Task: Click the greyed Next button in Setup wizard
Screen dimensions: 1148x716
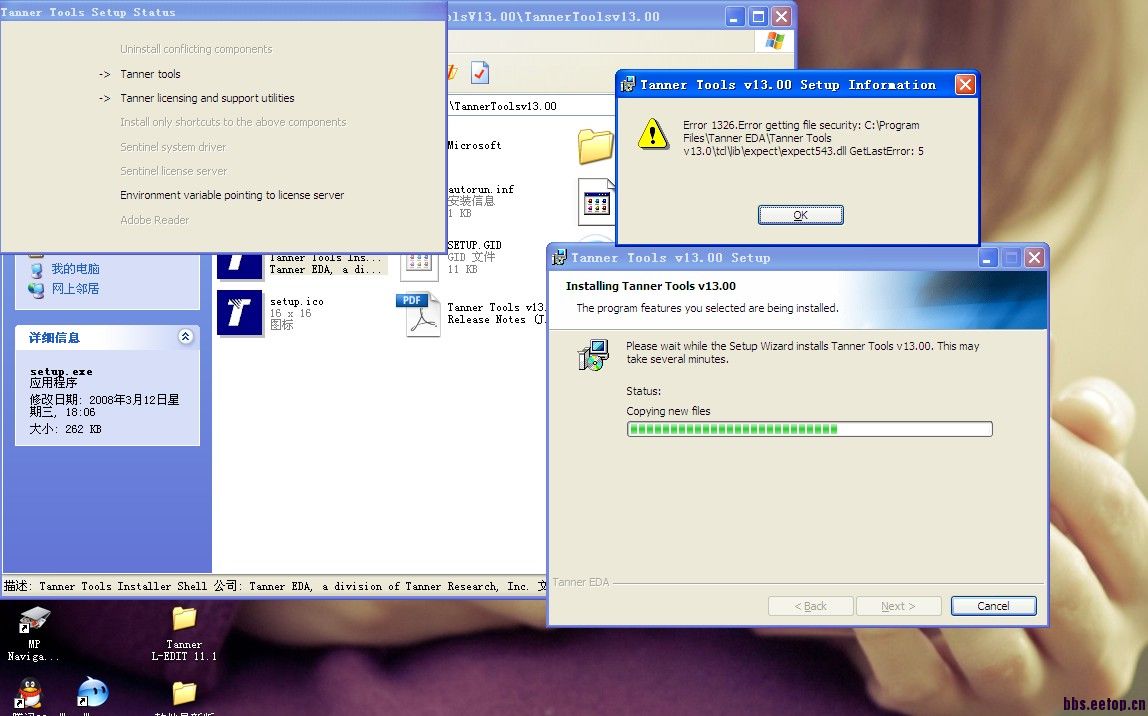Action: 898,606
